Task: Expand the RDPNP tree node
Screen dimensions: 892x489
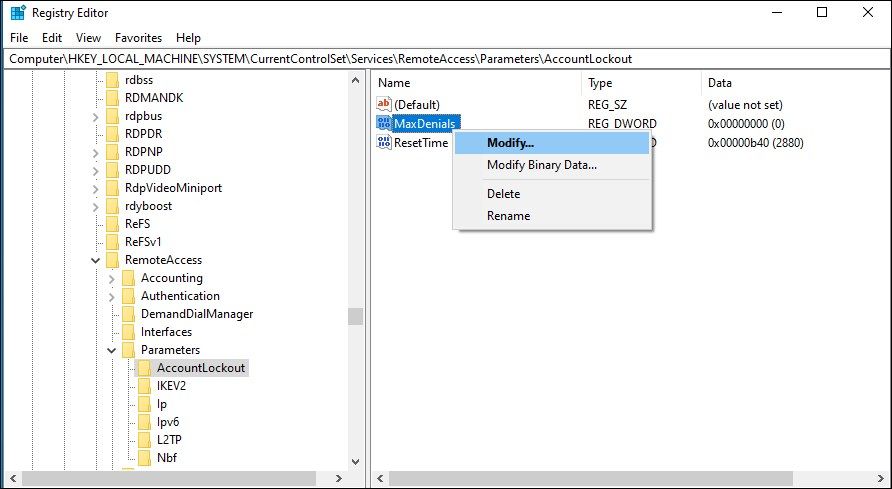Action: coord(96,152)
